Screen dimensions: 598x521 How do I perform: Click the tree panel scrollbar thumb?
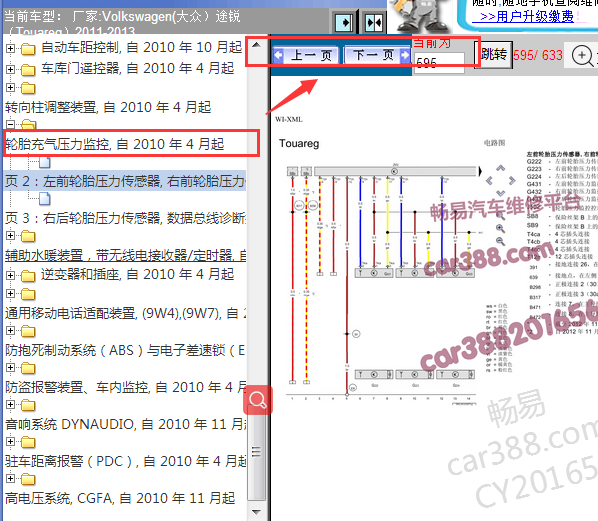pyautogui.click(x=257, y=452)
